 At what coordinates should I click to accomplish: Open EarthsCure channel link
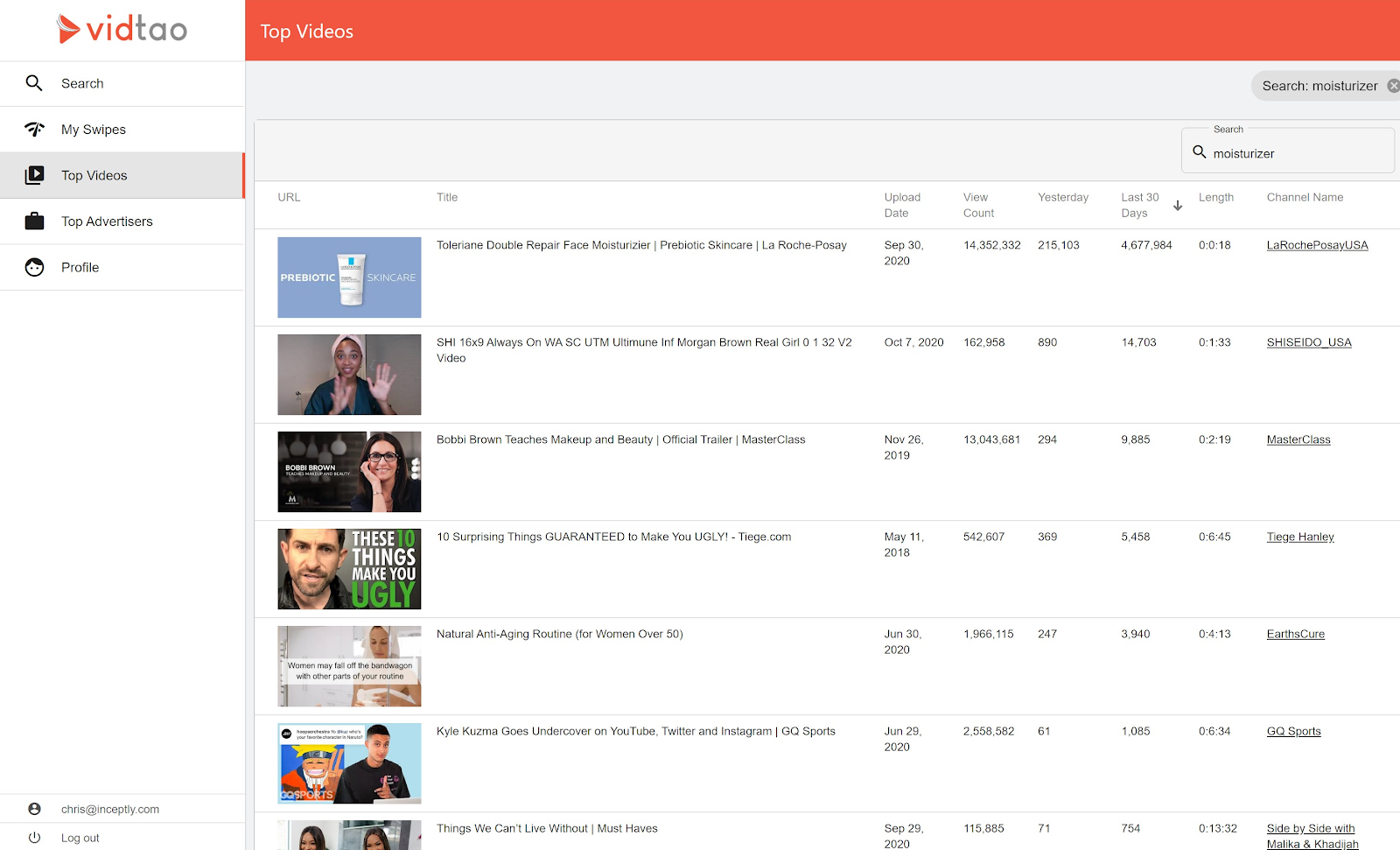[1296, 634]
